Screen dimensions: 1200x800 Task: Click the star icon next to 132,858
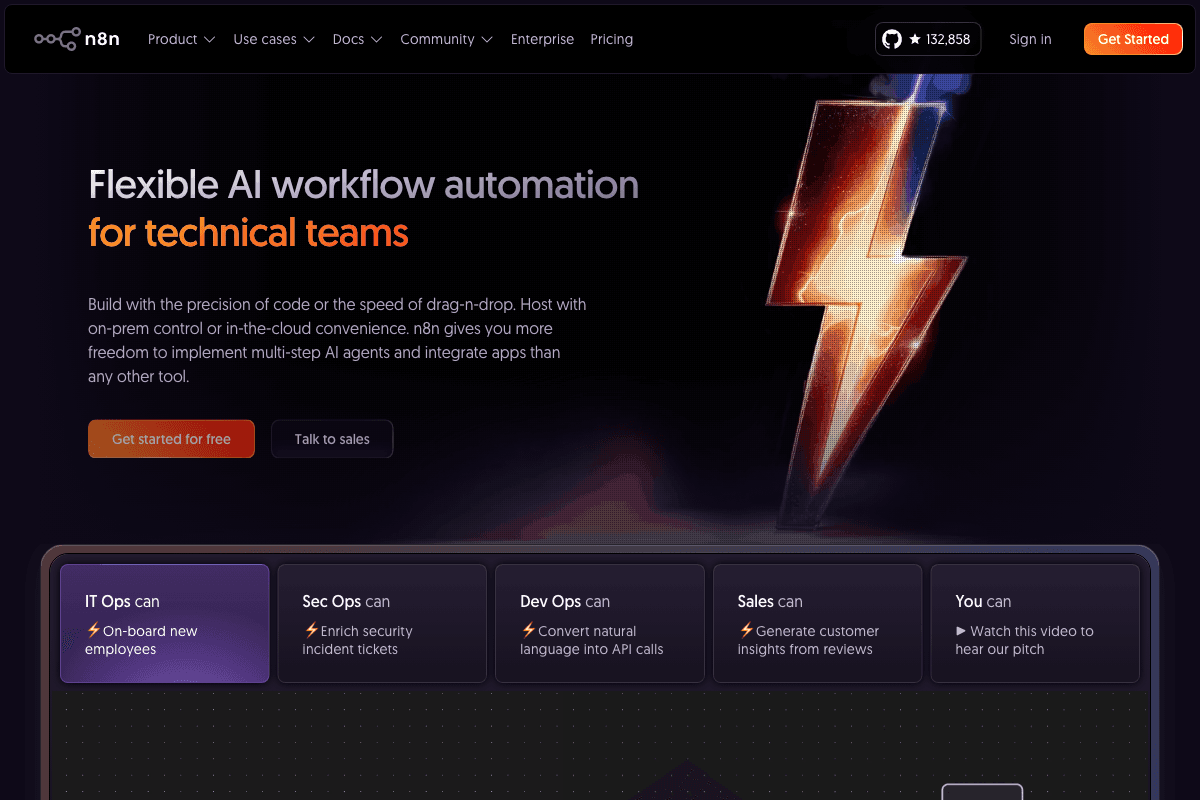915,39
